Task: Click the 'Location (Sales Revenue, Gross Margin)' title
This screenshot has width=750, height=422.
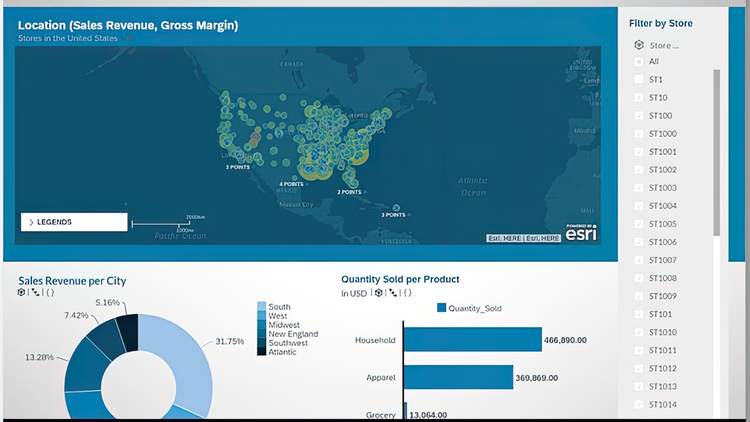Action: pyautogui.click(x=128, y=25)
